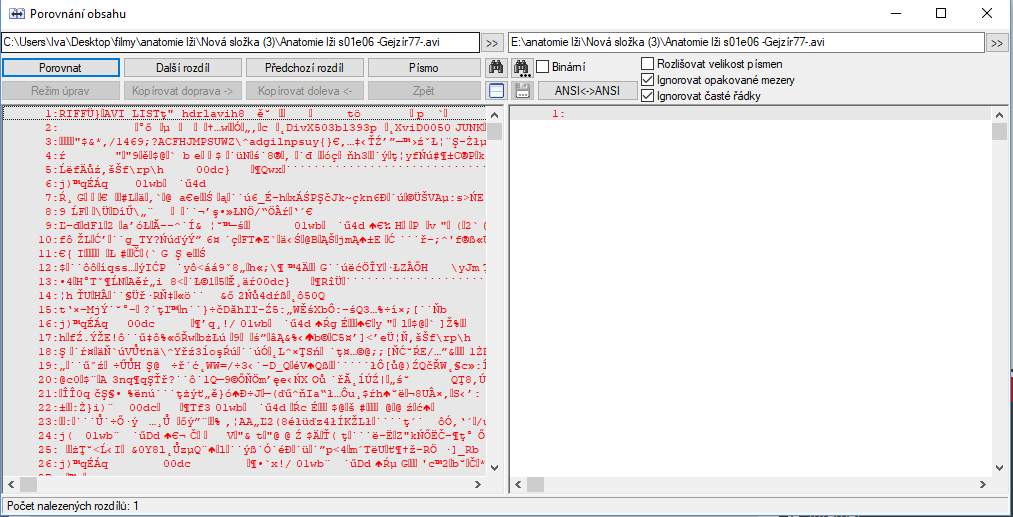Toggle the horizontal split layout icon
Viewport: 1013px width, 517px height.
[x=496, y=90]
